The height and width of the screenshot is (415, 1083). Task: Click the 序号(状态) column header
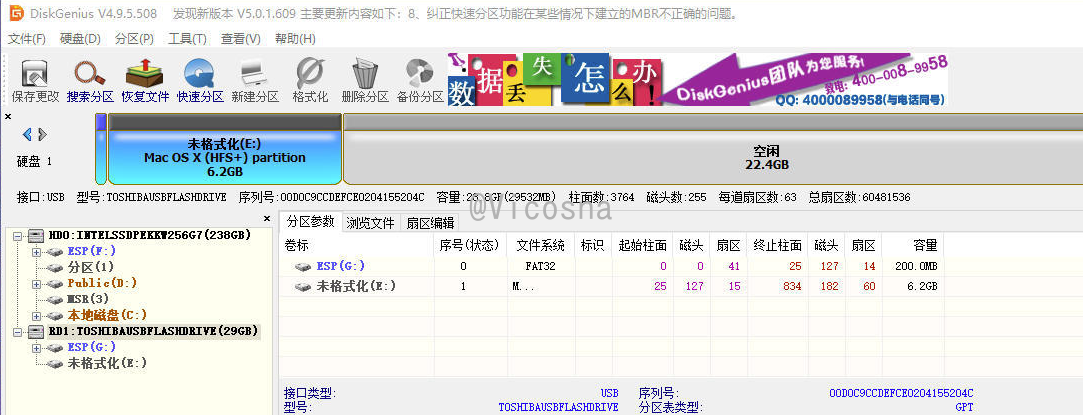[x=469, y=245]
